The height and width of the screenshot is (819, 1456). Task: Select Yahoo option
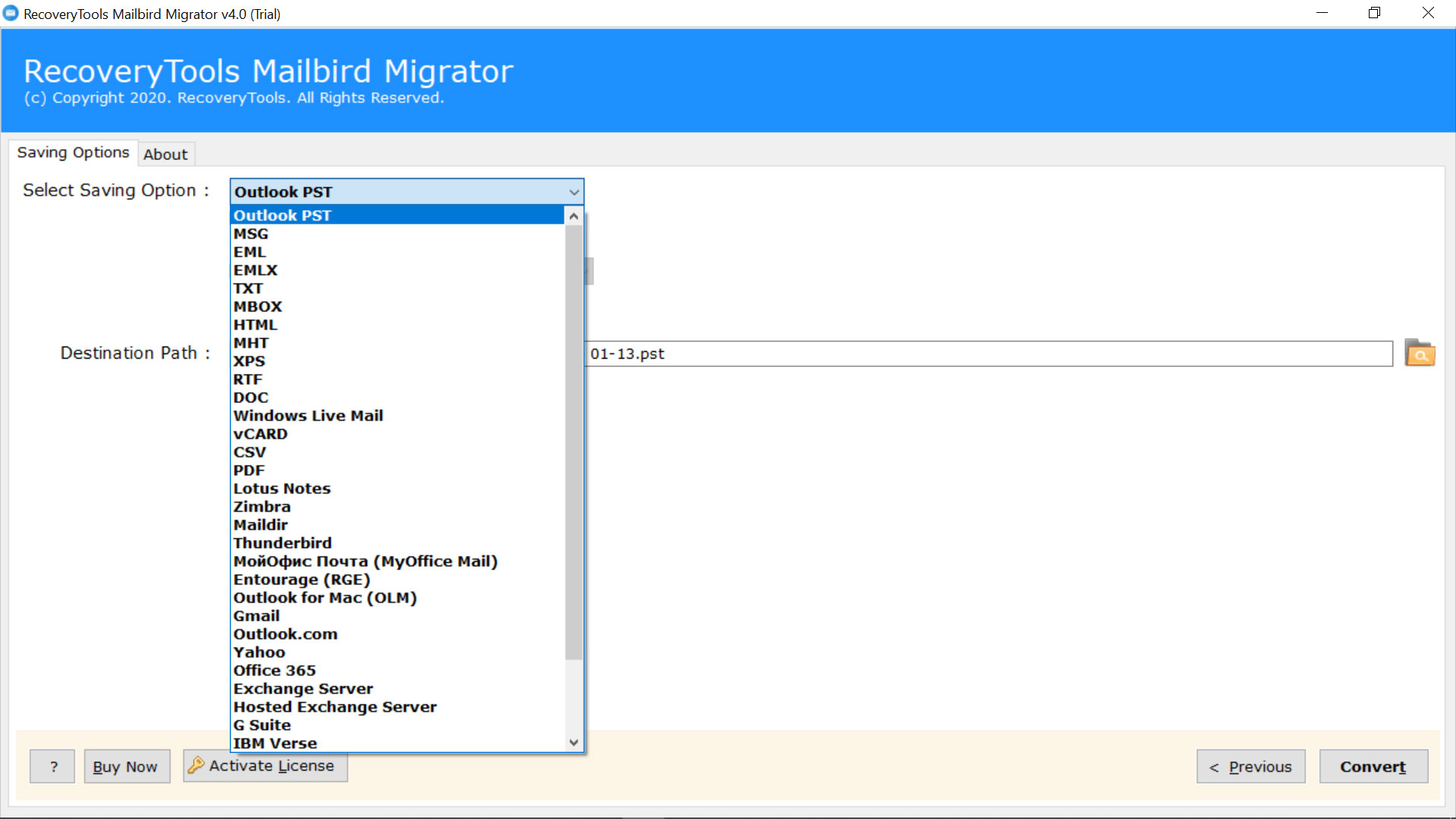[x=397, y=652]
